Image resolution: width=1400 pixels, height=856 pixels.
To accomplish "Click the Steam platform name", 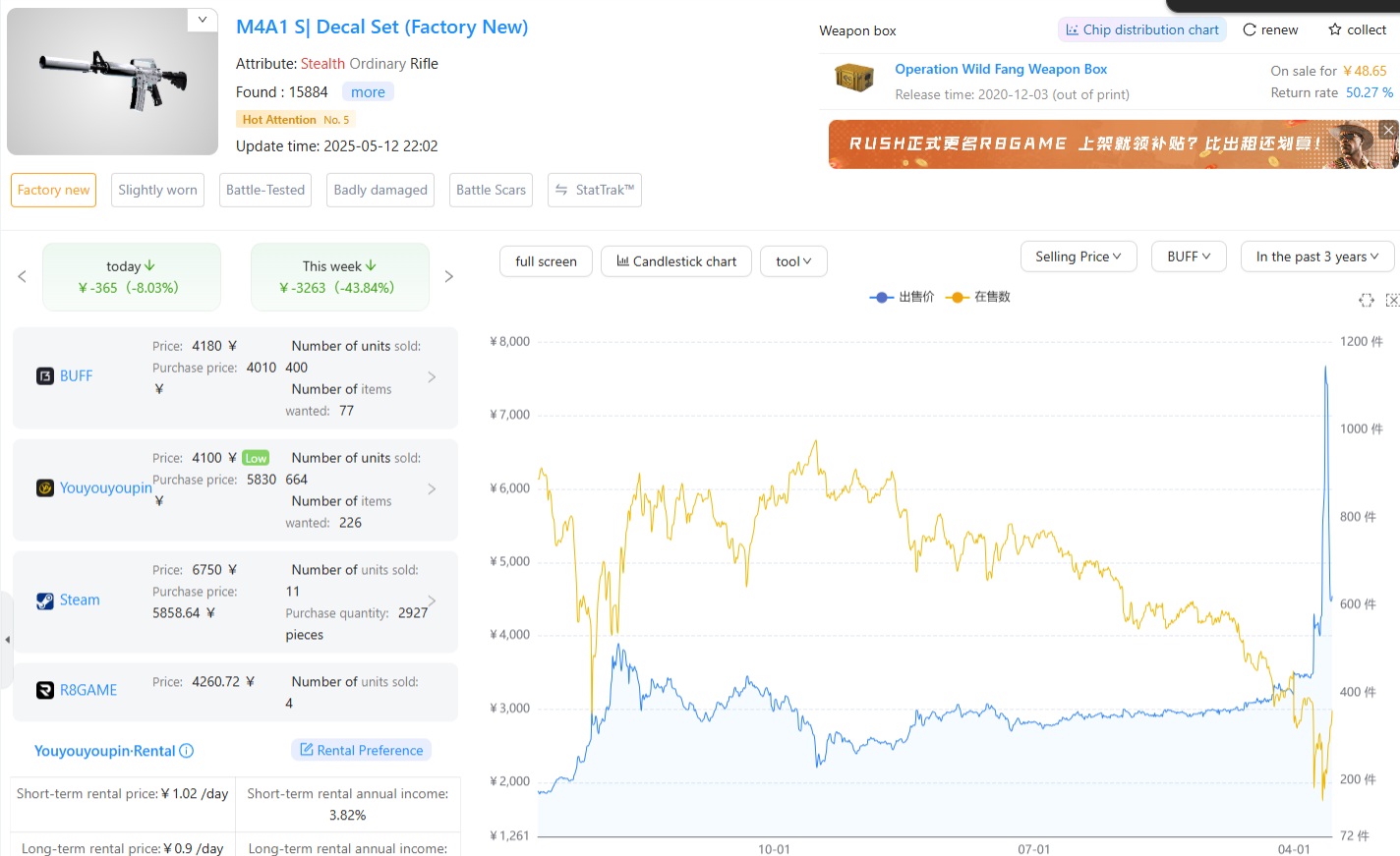I will (80, 600).
